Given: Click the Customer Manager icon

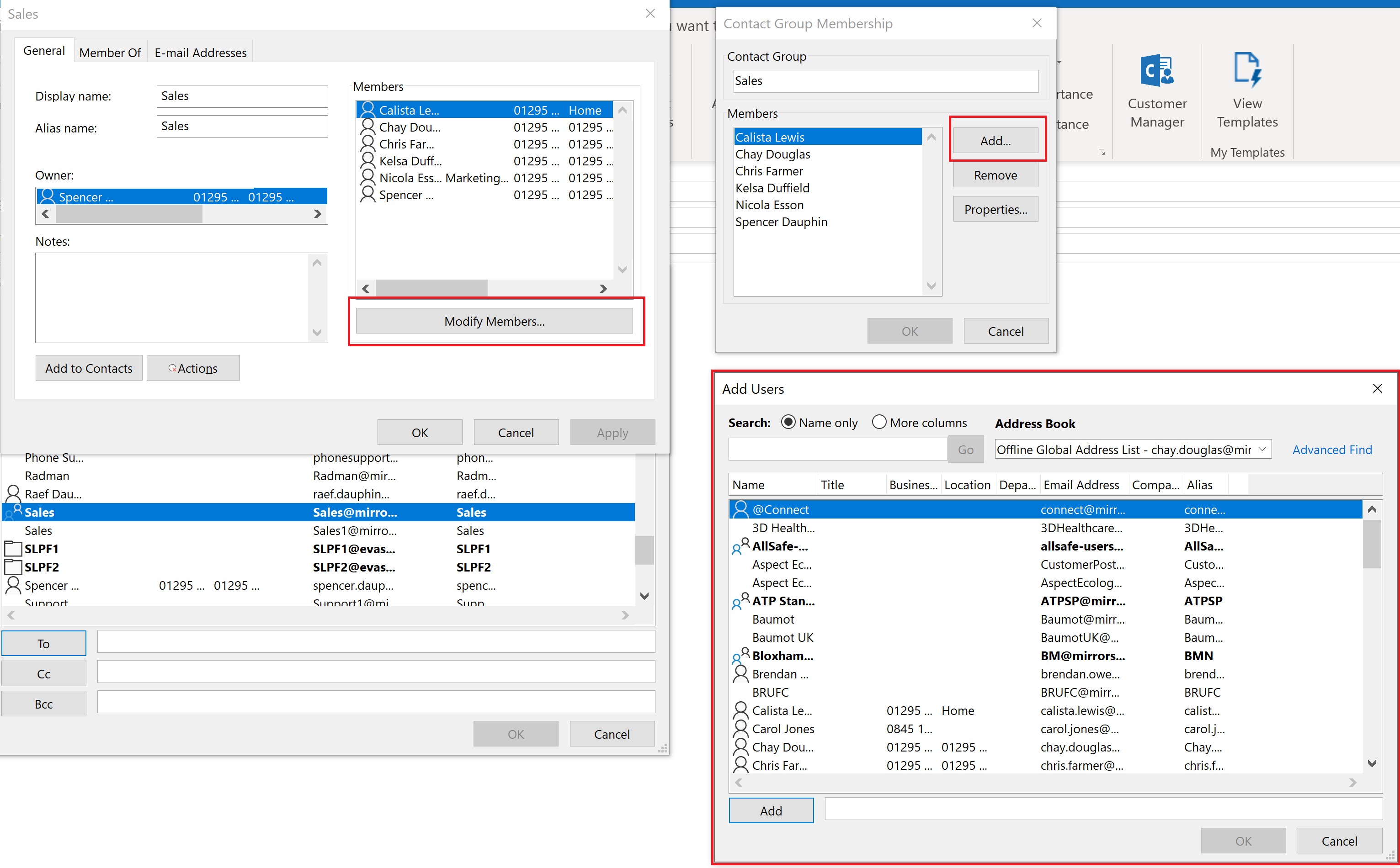Looking at the screenshot, I should click(x=1156, y=70).
